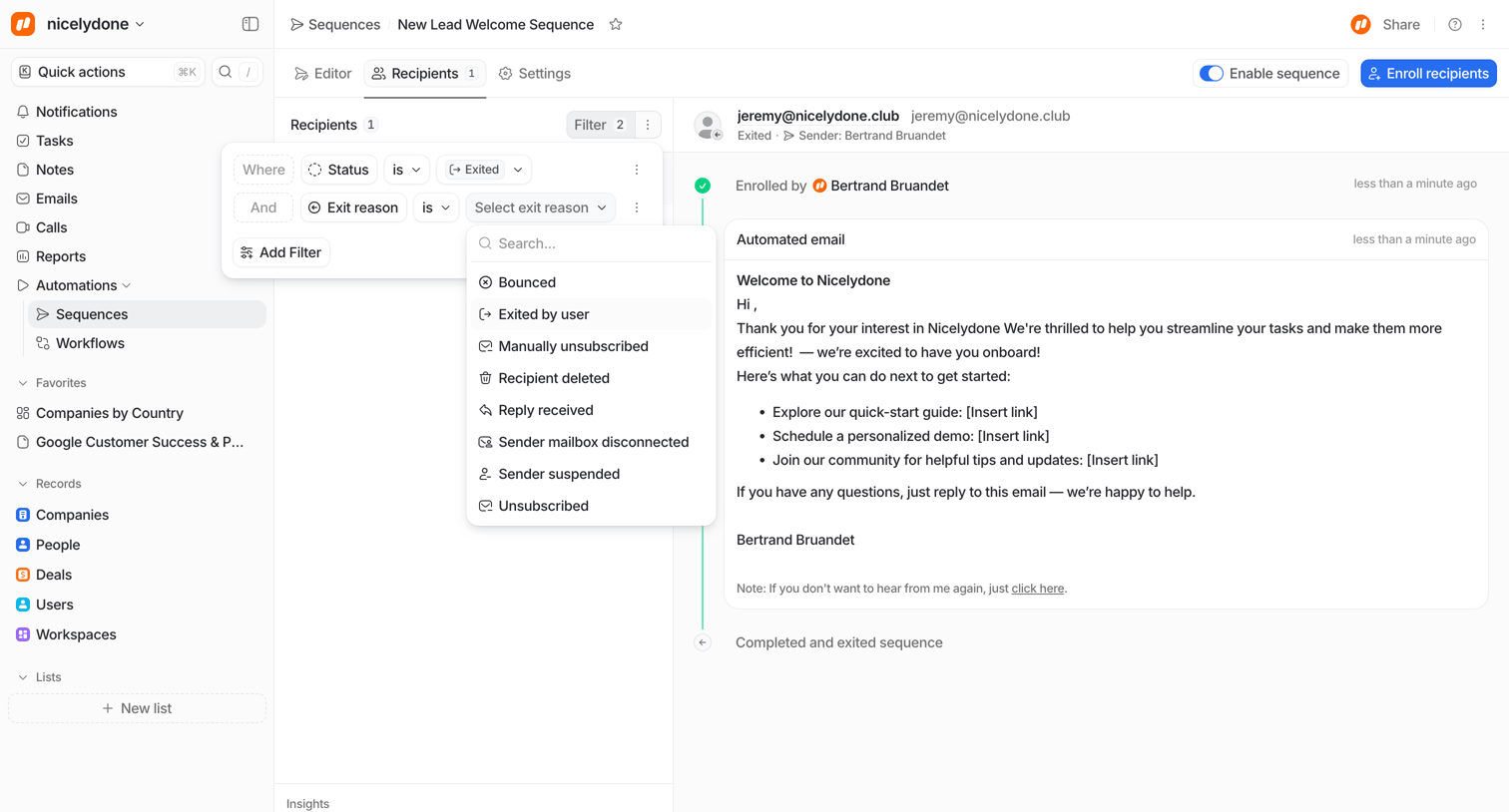Open options for the Status filter row

click(637, 170)
